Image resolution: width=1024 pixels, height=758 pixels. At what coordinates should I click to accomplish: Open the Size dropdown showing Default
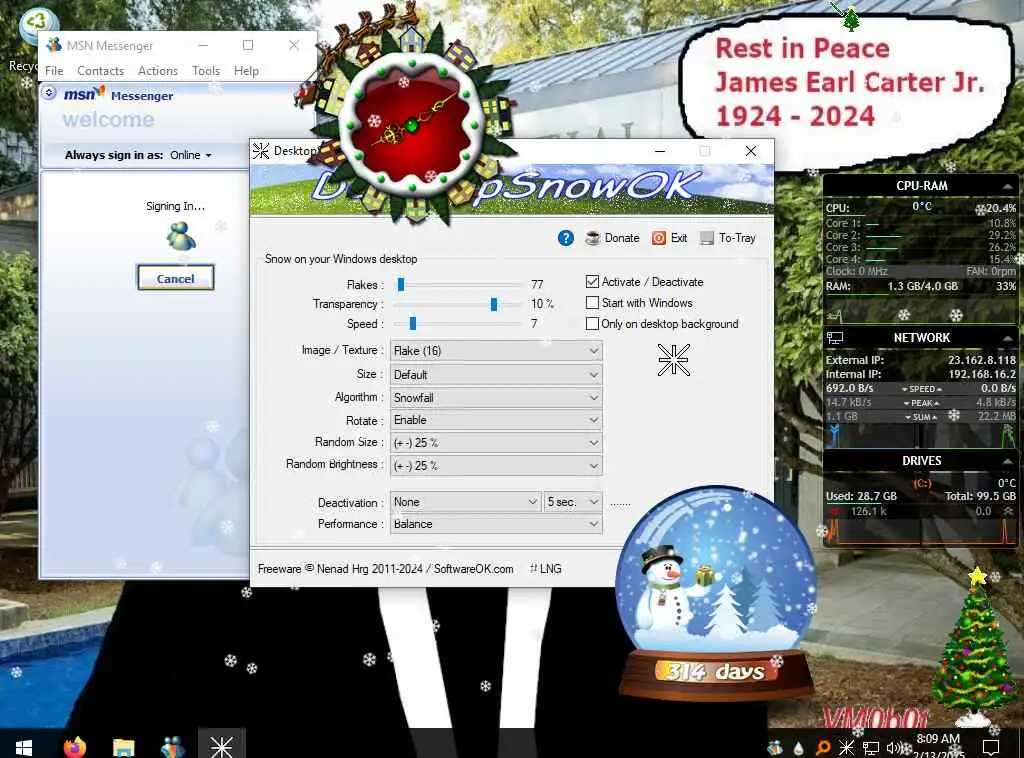496,375
